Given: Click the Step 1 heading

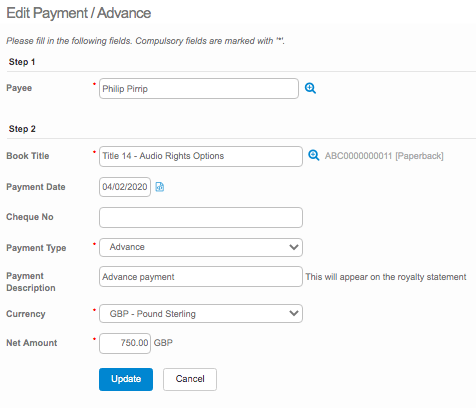Looking at the screenshot, I should pyautogui.click(x=22, y=62).
